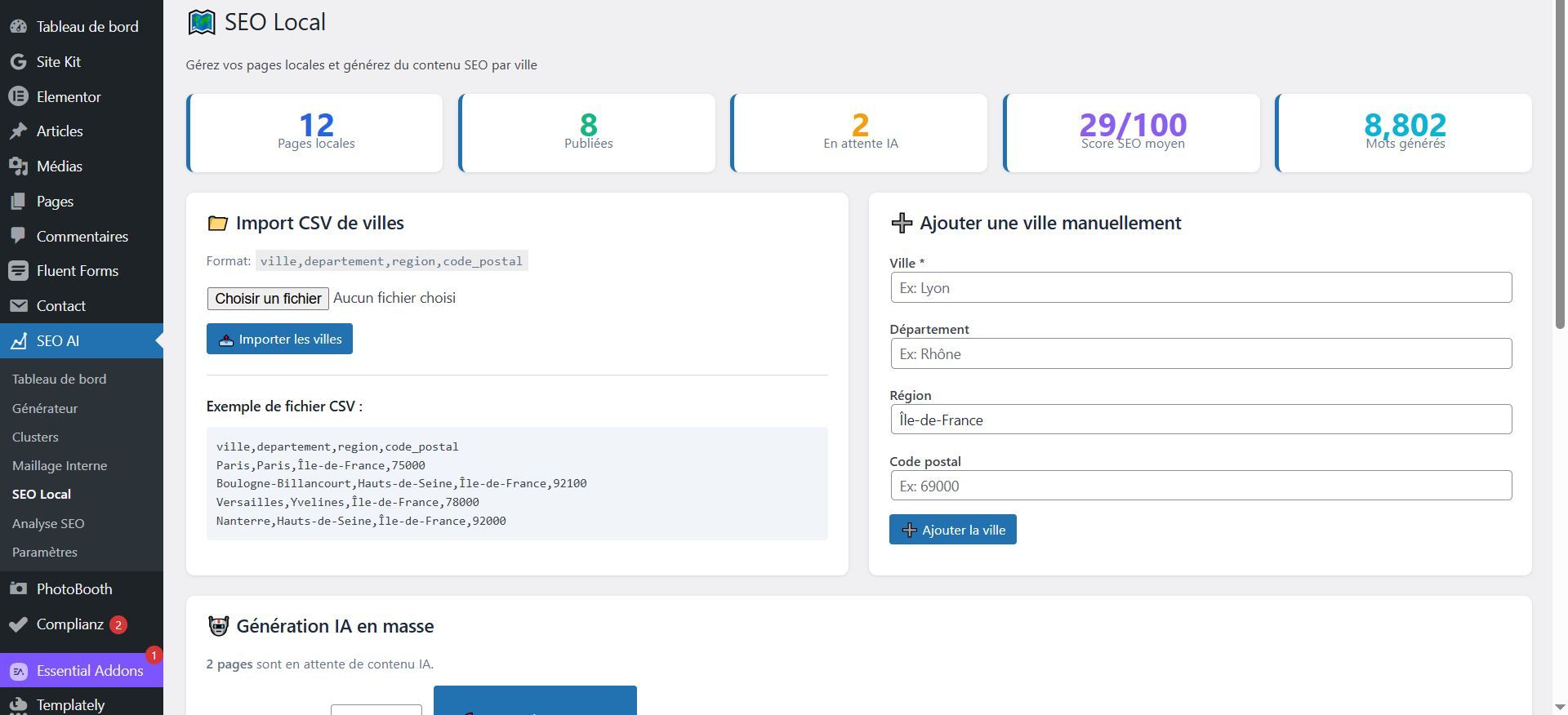
Task: Click the Articles pushpin icon
Action: point(18,131)
